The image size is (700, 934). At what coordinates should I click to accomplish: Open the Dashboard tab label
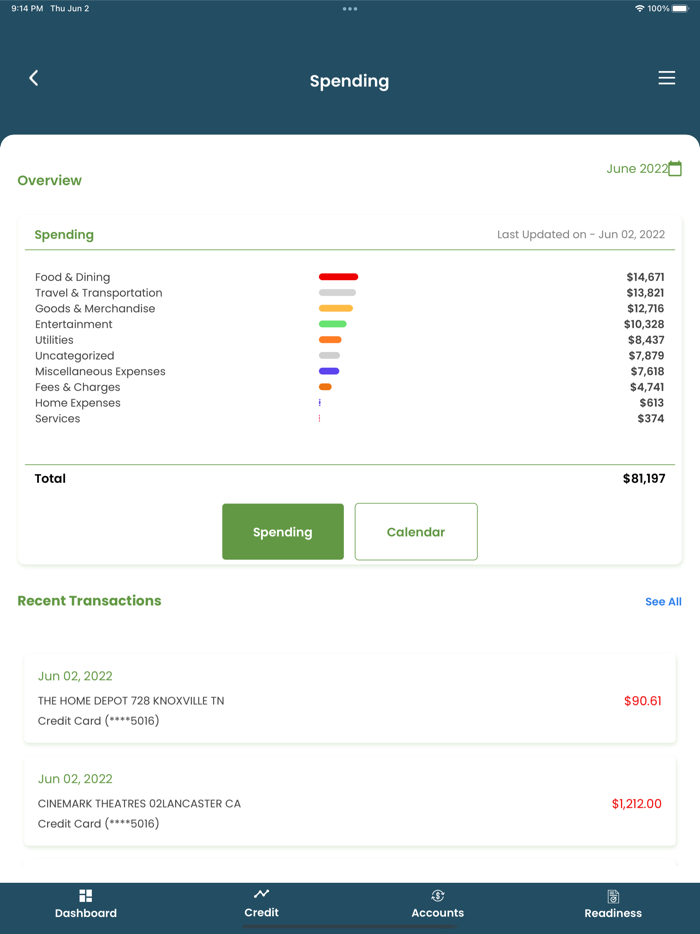pyautogui.click(x=86, y=913)
